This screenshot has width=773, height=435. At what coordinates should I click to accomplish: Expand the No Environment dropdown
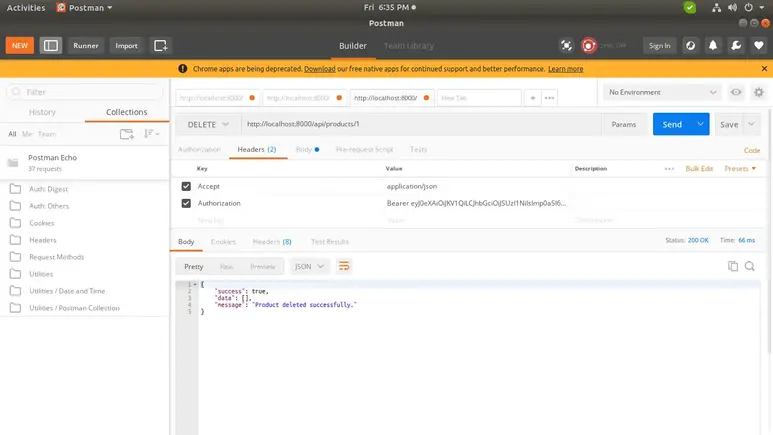pyautogui.click(x=662, y=92)
